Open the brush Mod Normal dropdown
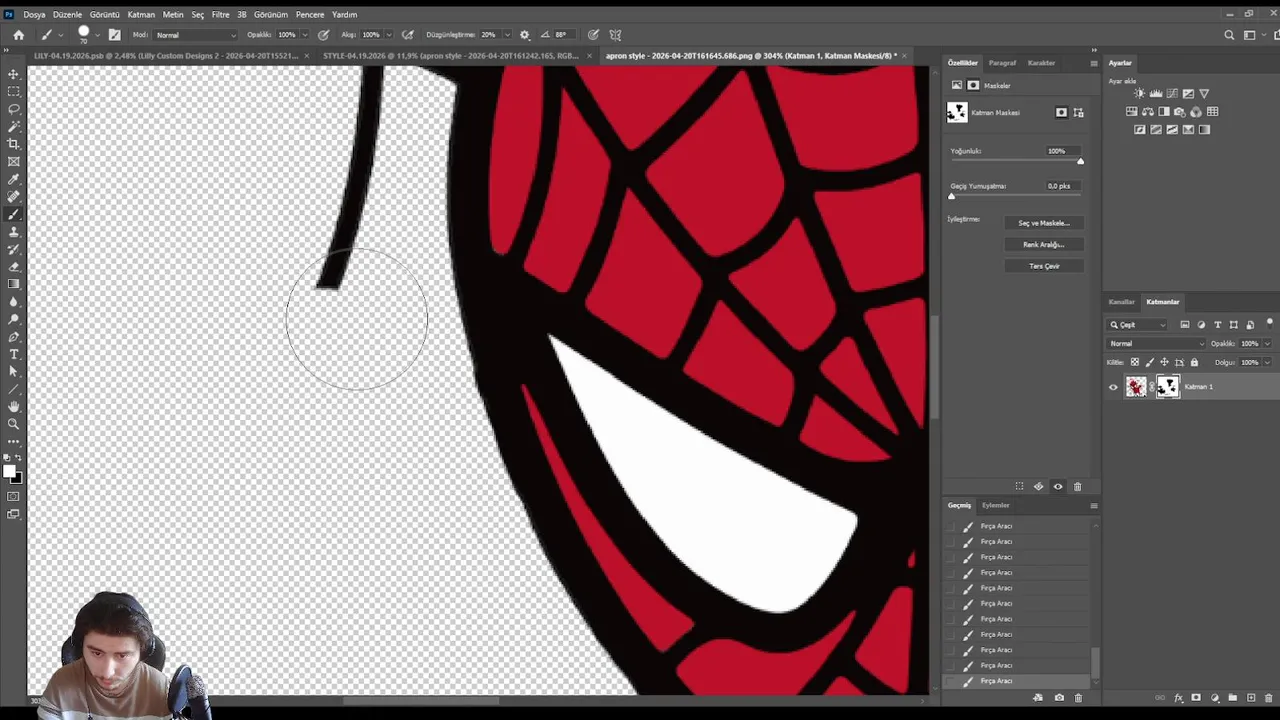Viewport: 1280px width, 720px height. tap(196, 35)
